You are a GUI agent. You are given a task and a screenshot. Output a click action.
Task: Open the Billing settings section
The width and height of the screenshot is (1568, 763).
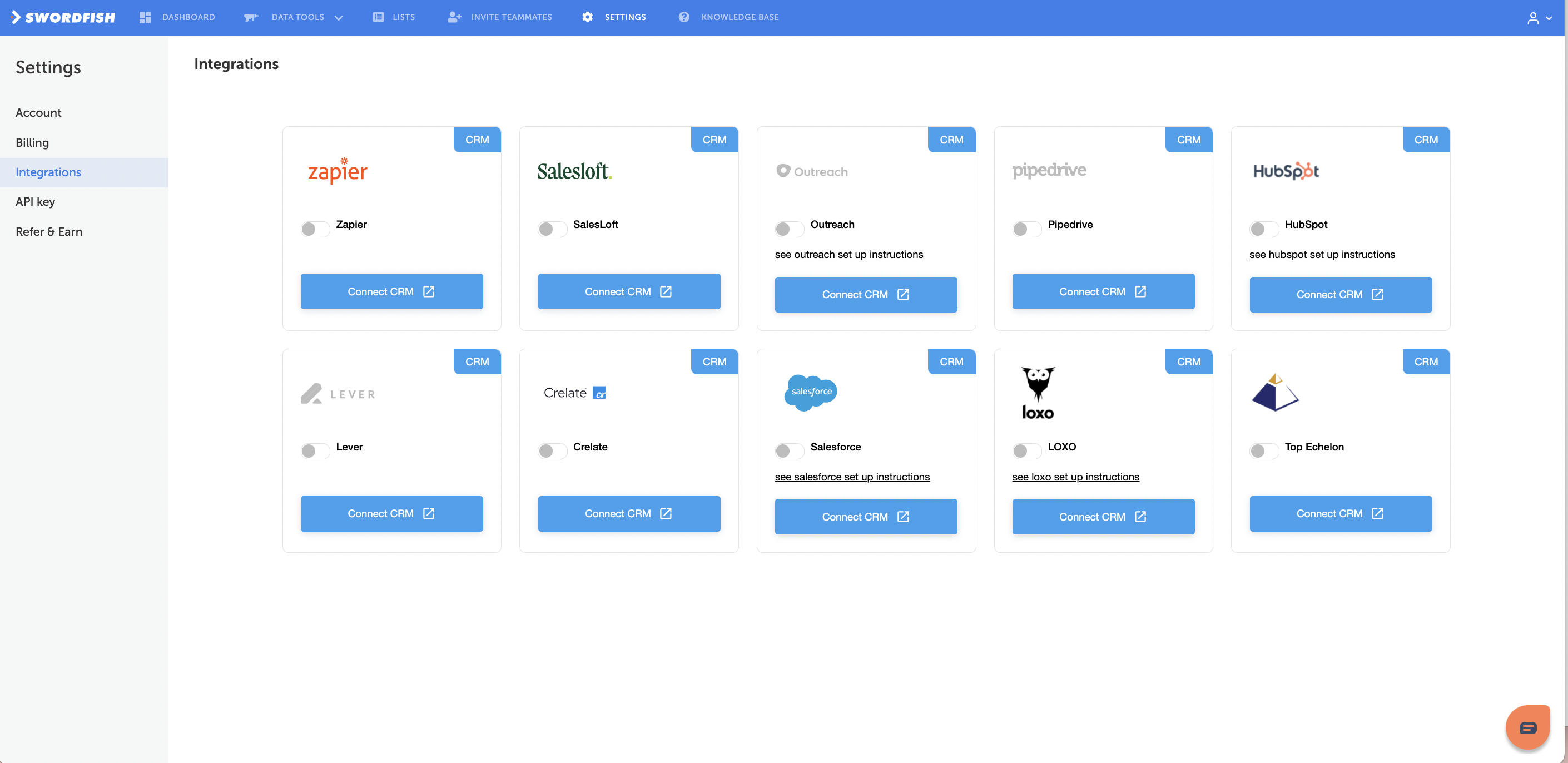coord(32,142)
